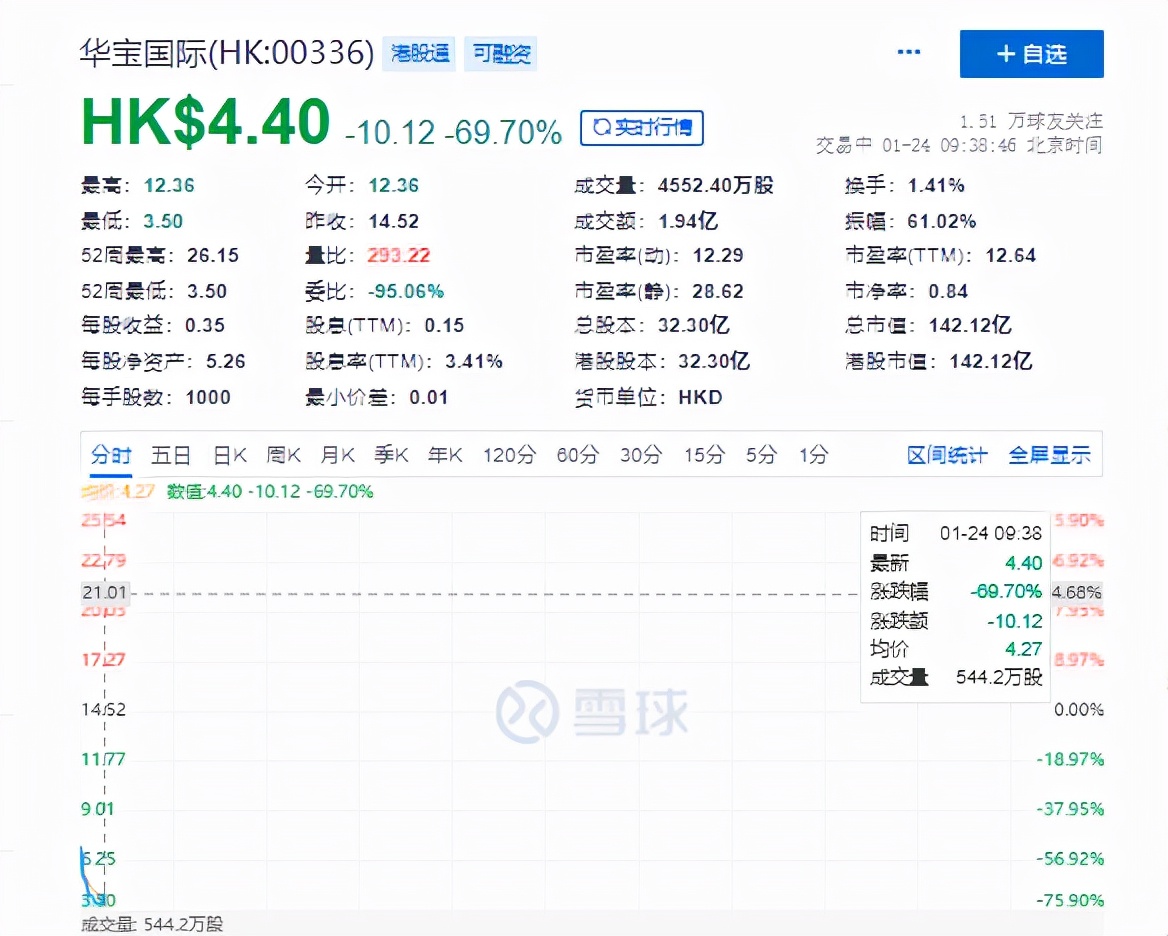Click the 总股本 value 32.30亿
The height and width of the screenshot is (936, 1168).
tap(694, 325)
